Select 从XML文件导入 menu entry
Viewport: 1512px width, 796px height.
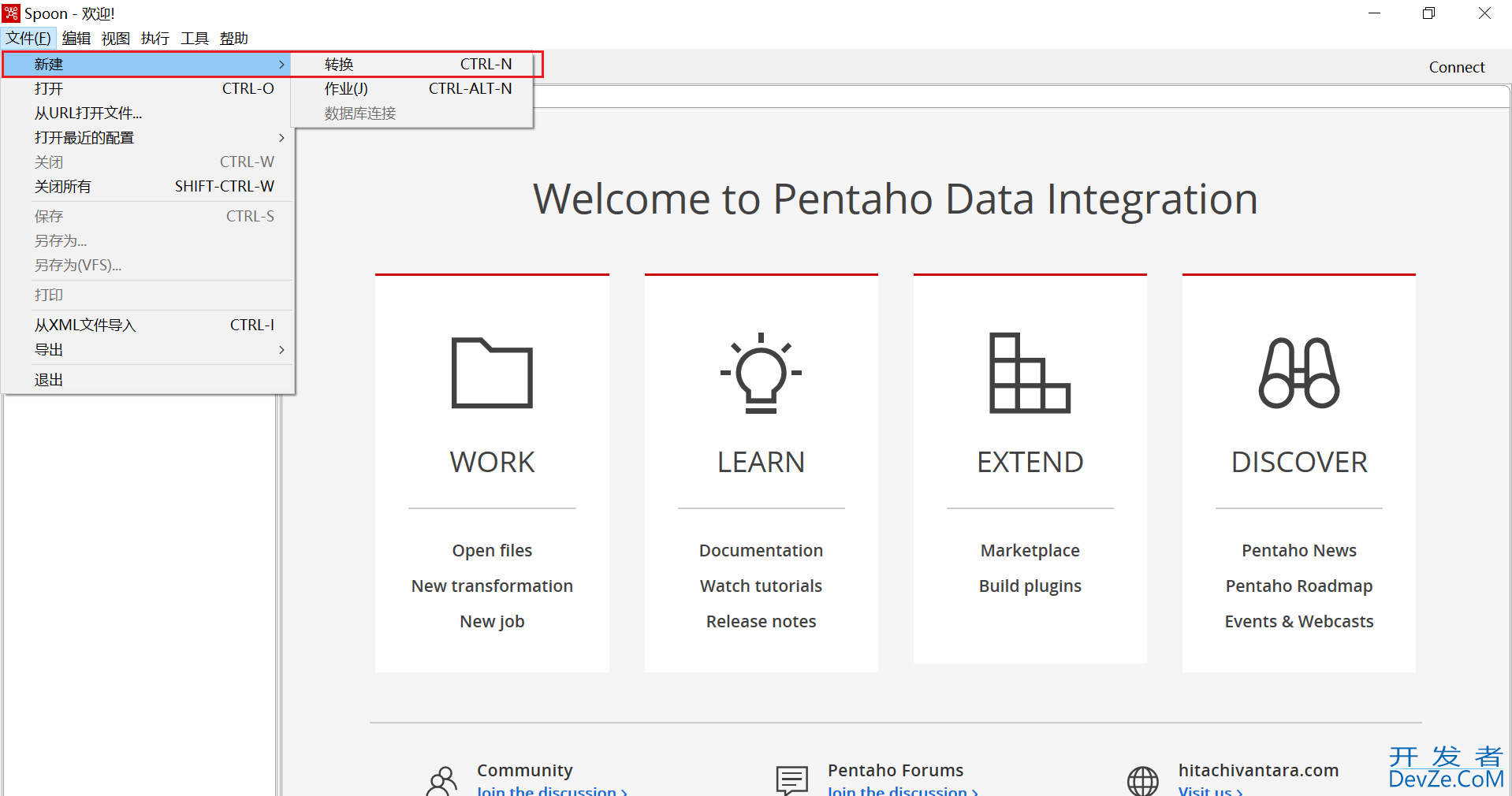point(147,325)
